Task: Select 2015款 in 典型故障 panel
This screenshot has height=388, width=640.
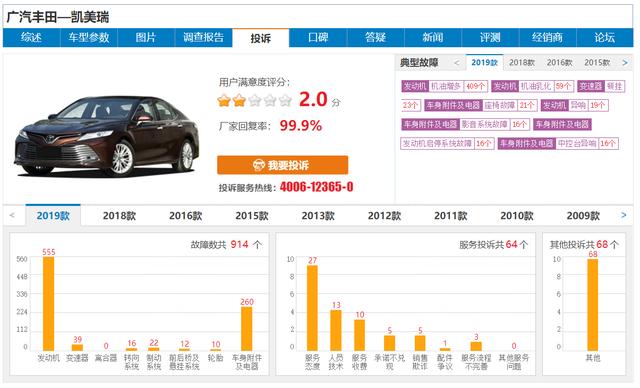Action: (597, 63)
